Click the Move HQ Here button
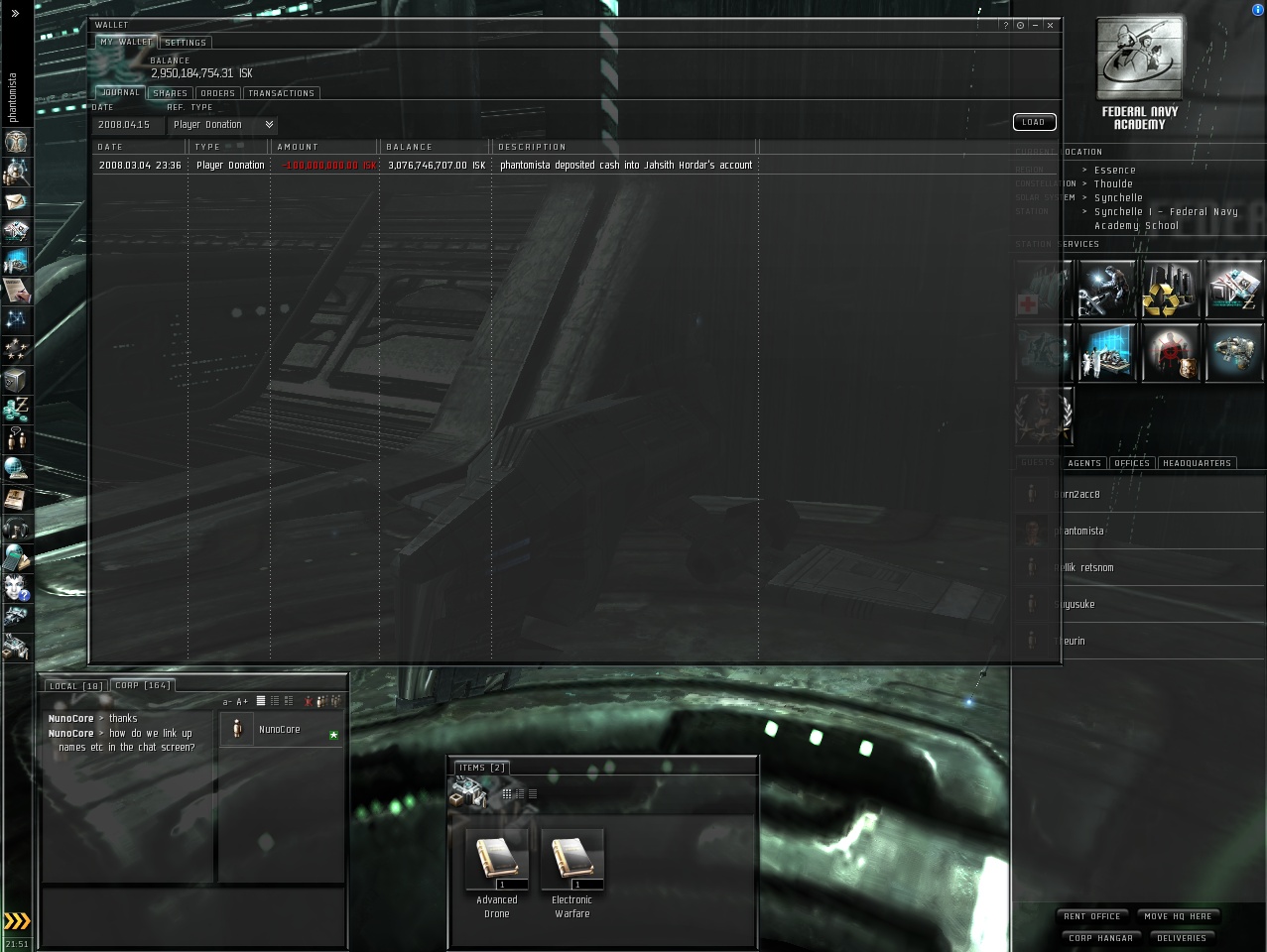Viewport: 1267px width, 952px height. (x=1179, y=916)
